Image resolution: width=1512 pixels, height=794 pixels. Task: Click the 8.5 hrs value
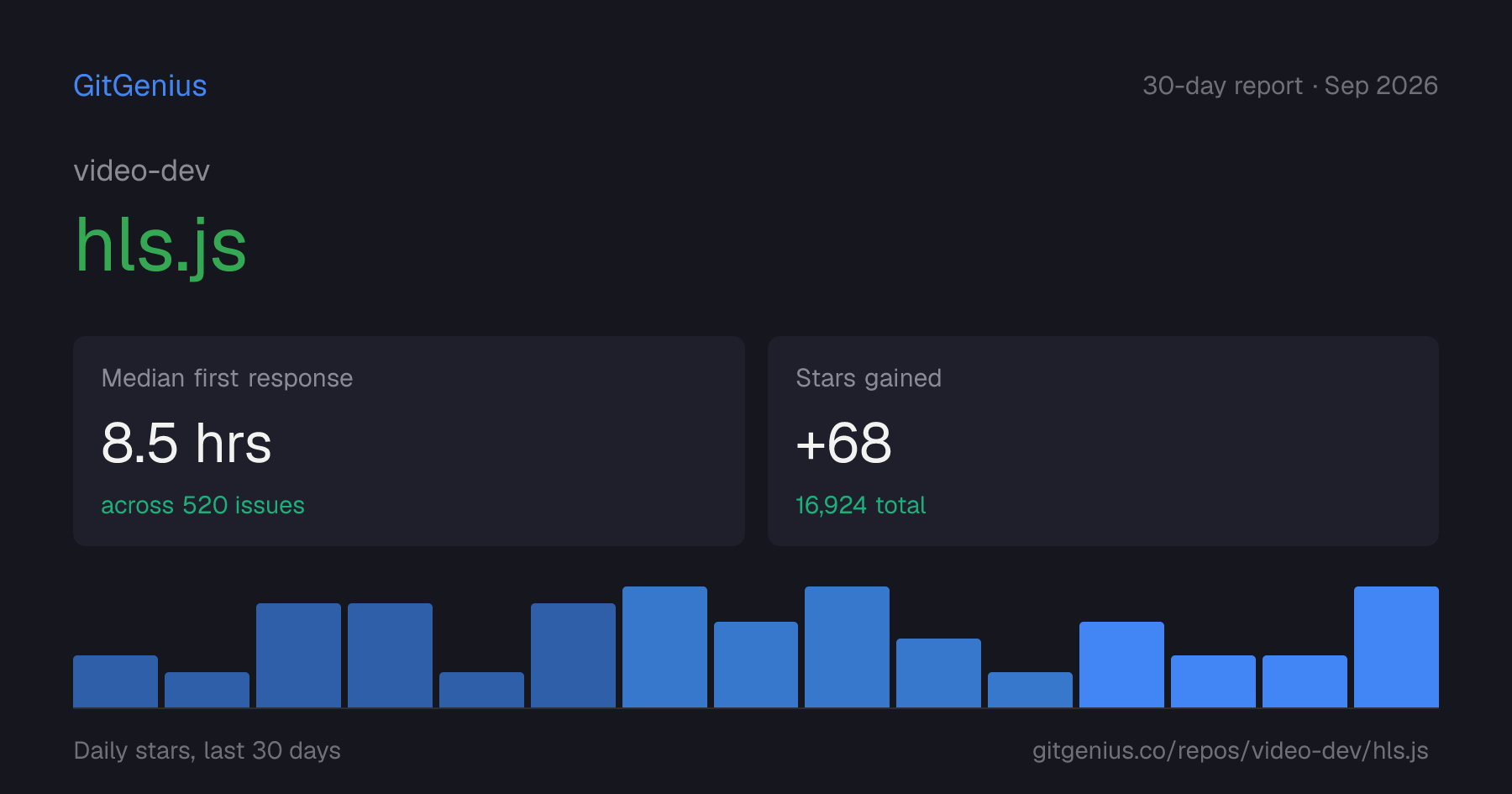coord(186,443)
